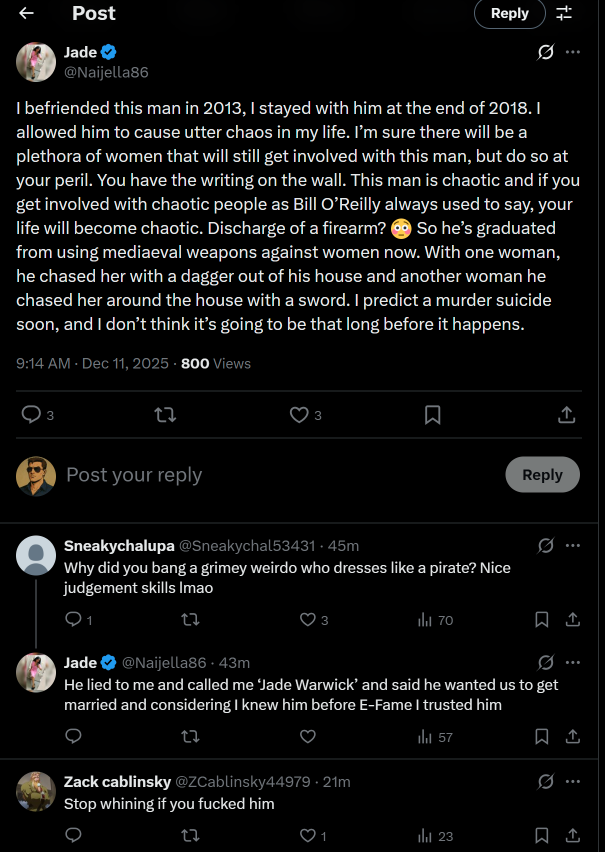Share the main post via the share icon
The image size is (605, 852).
coord(566,414)
